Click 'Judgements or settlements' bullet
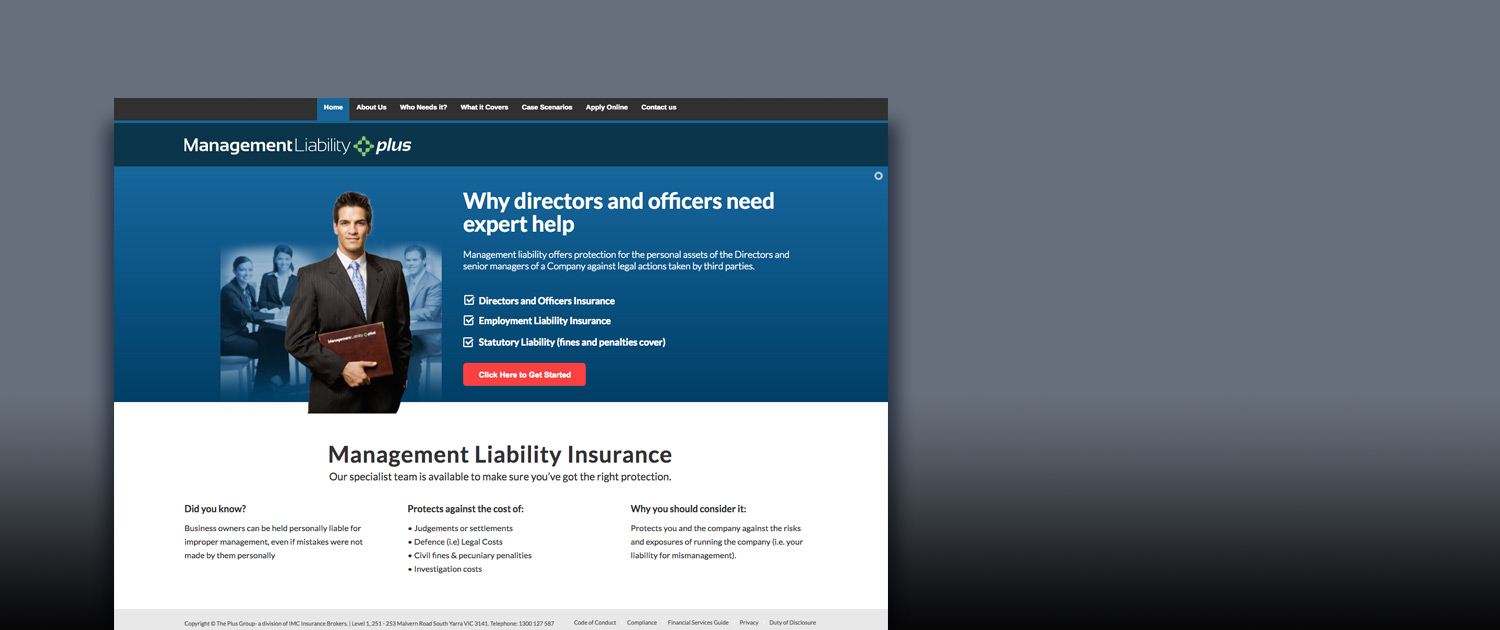The height and width of the screenshot is (630, 1500). pyautogui.click(x=460, y=529)
